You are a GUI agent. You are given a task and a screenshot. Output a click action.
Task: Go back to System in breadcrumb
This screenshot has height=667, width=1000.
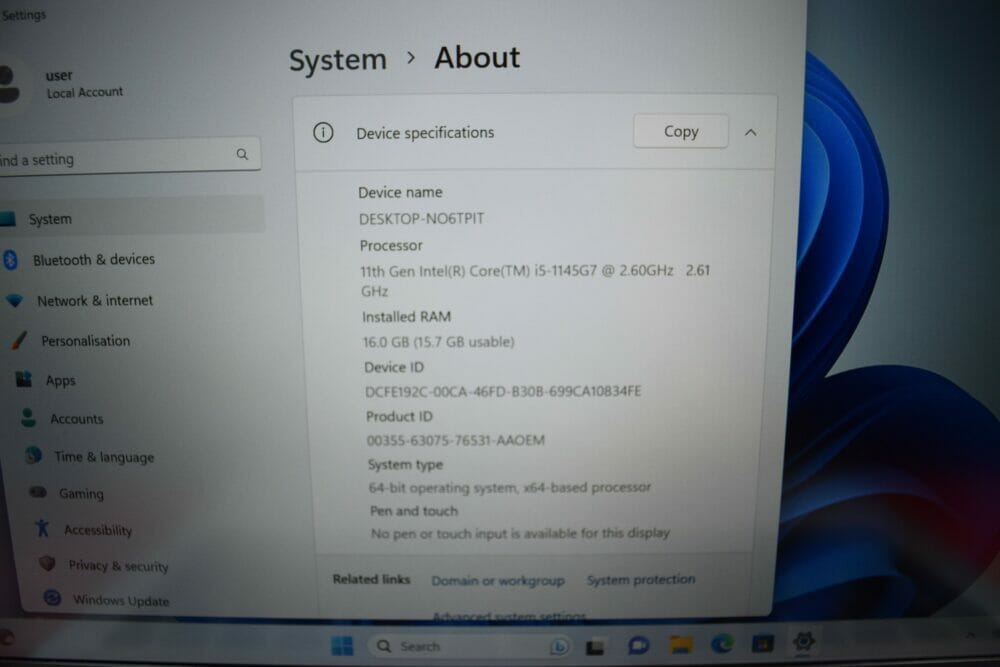338,60
